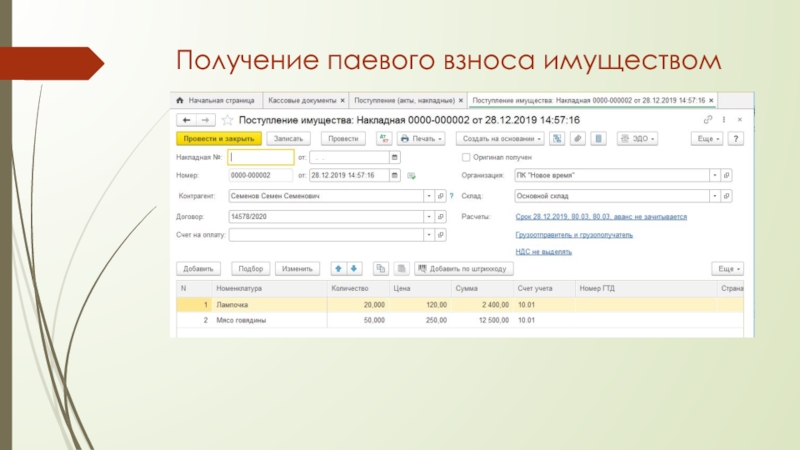Expand the Контрагент dropdown list

[428, 196]
